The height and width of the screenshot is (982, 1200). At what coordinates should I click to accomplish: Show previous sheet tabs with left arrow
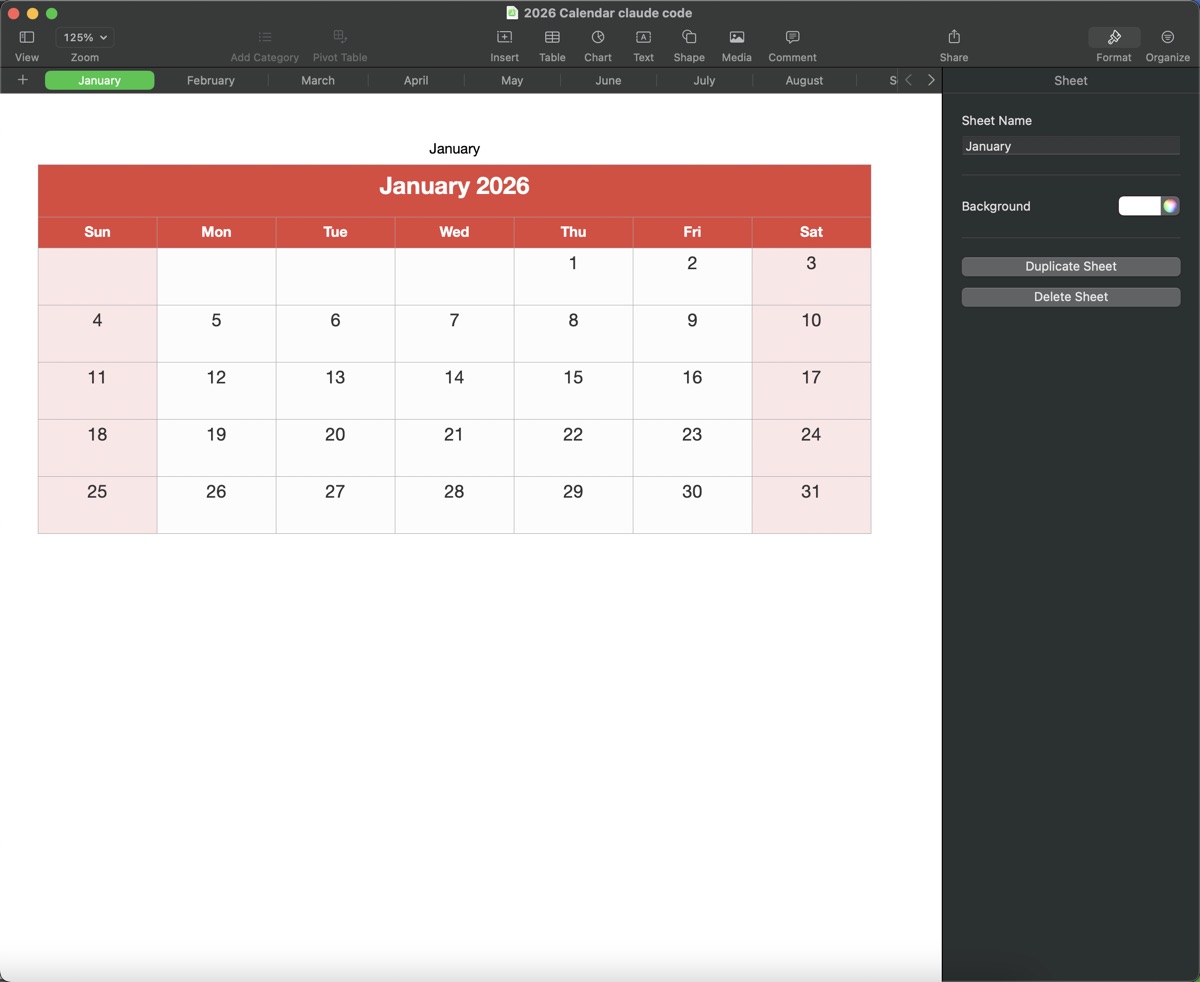(908, 80)
